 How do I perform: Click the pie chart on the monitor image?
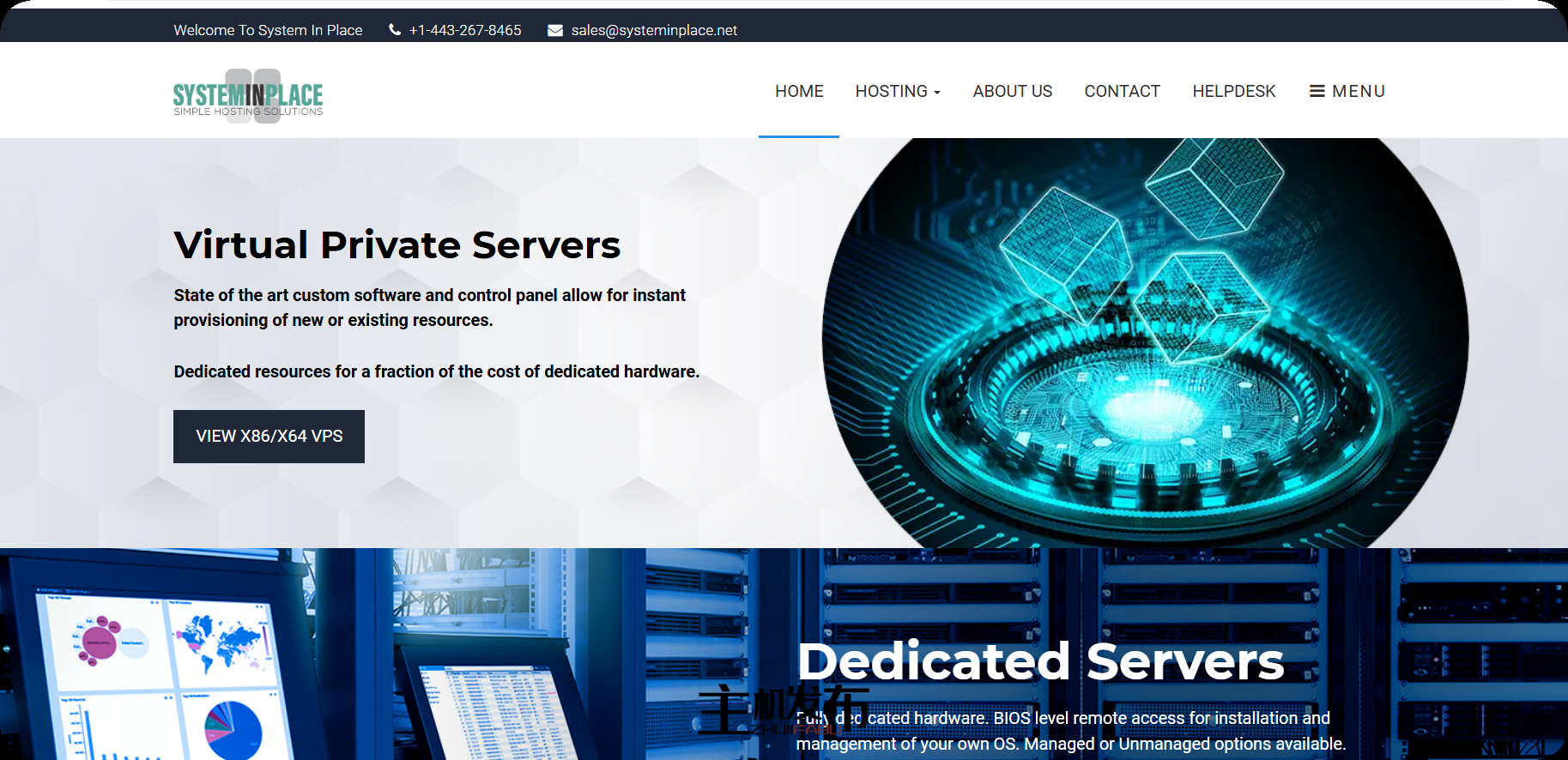233,729
